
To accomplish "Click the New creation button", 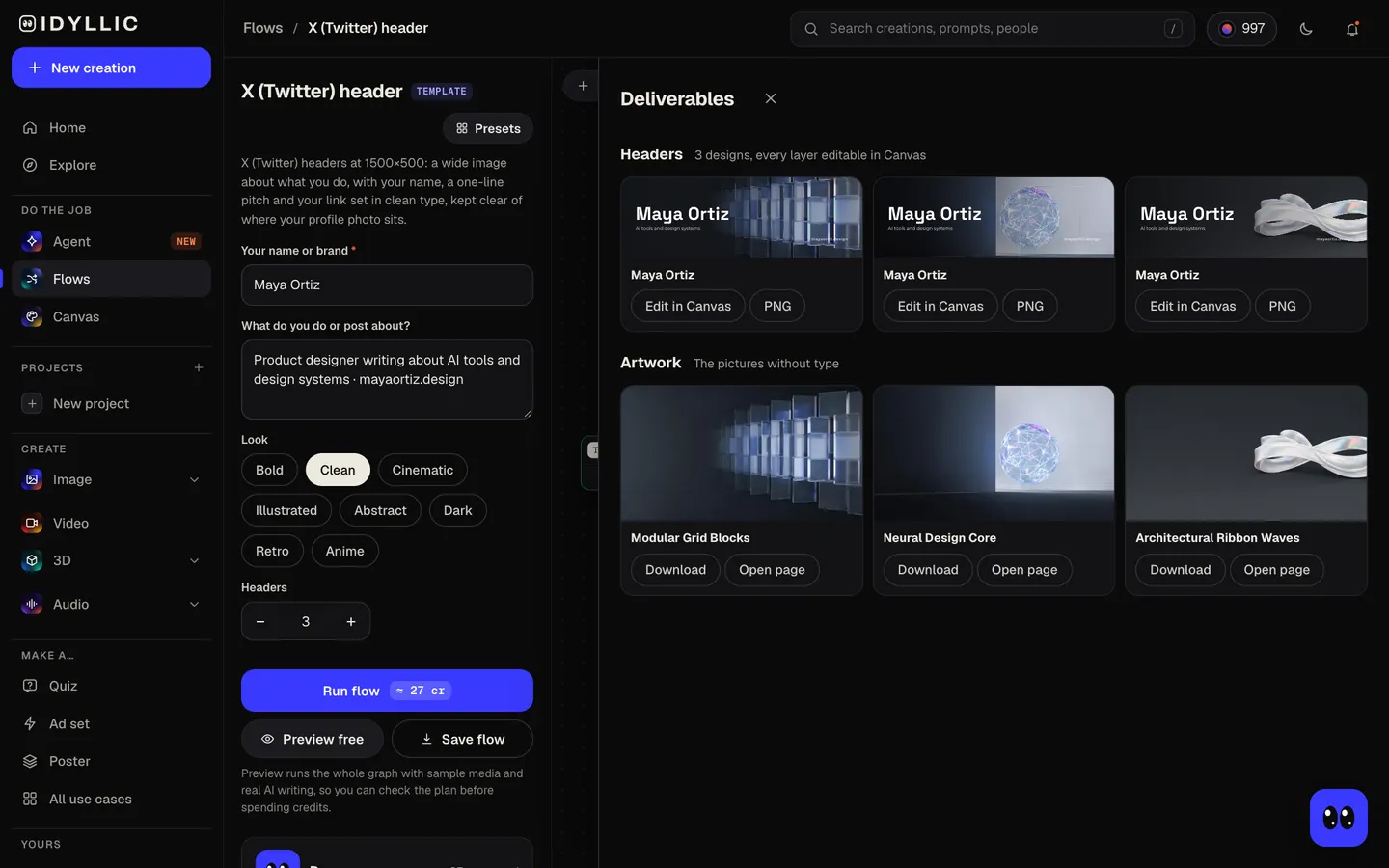I will click(x=111, y=68).
